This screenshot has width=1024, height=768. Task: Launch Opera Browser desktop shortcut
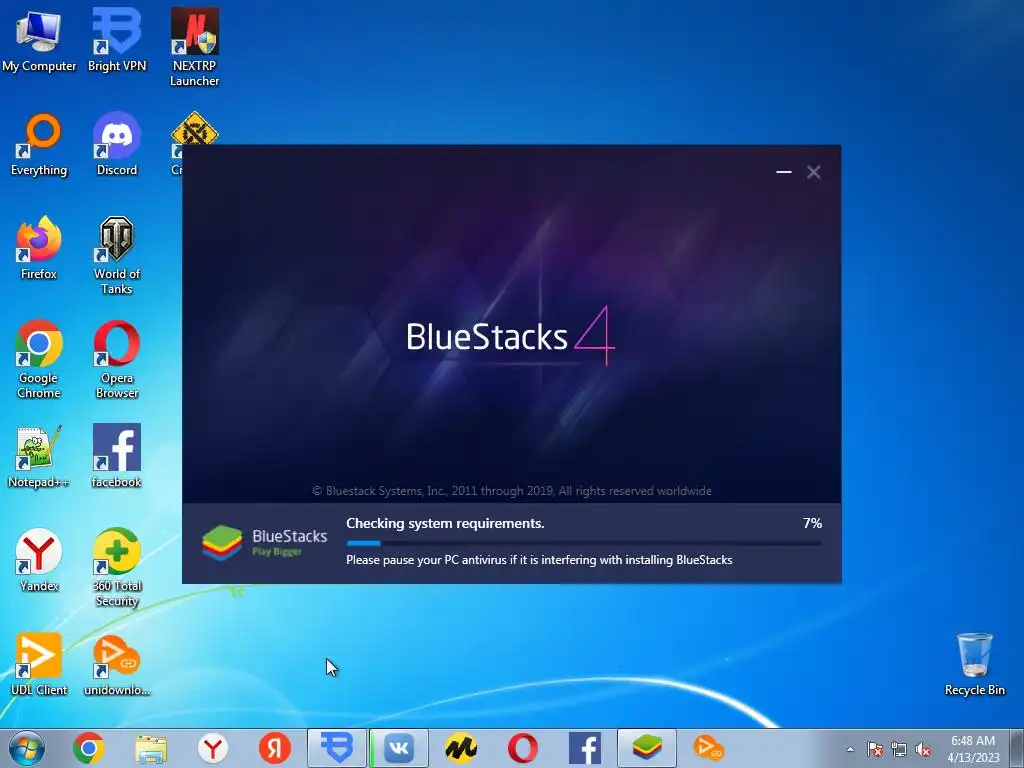117,360
